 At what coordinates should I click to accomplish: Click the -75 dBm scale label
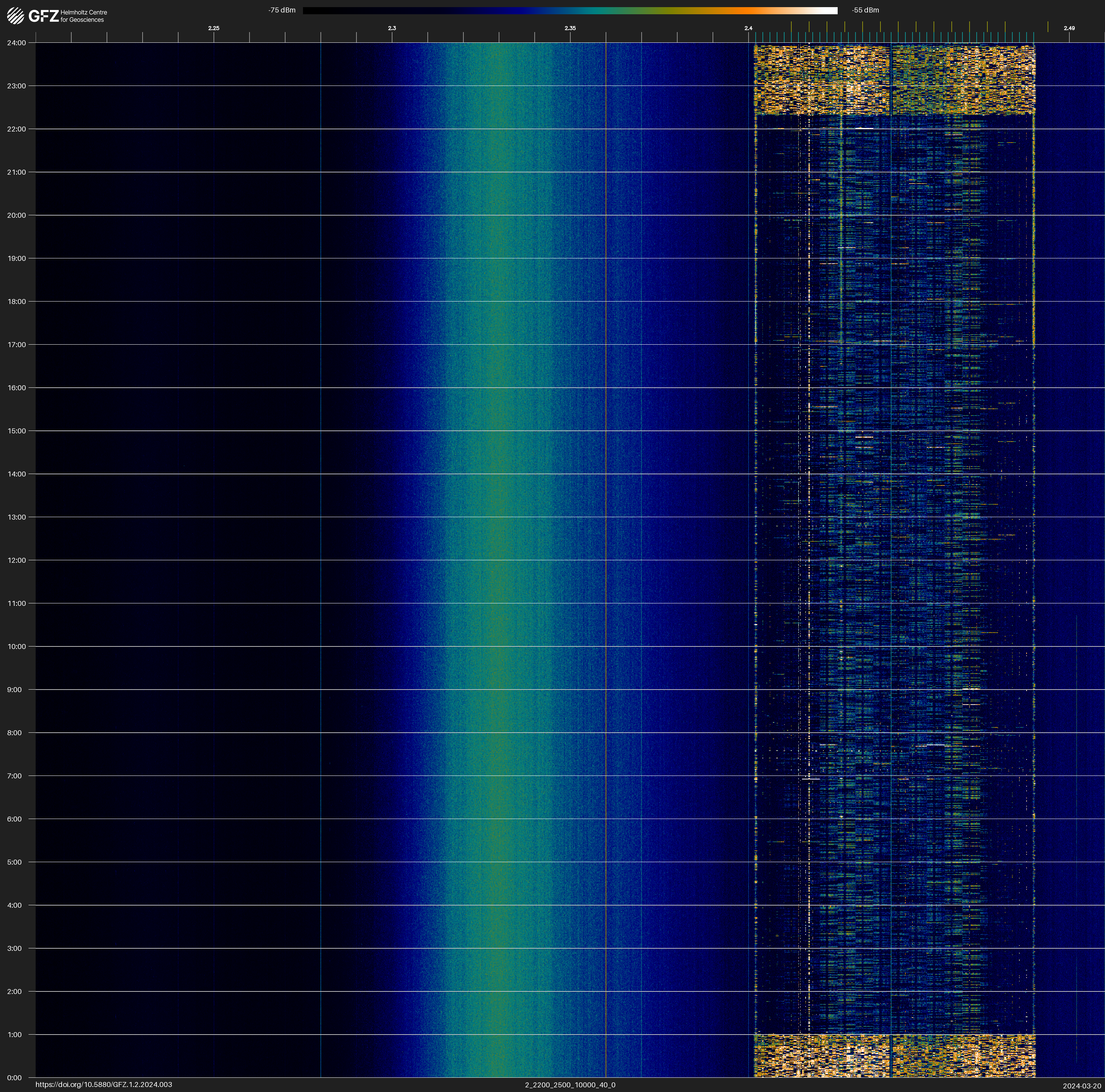(x=282, y=10)
